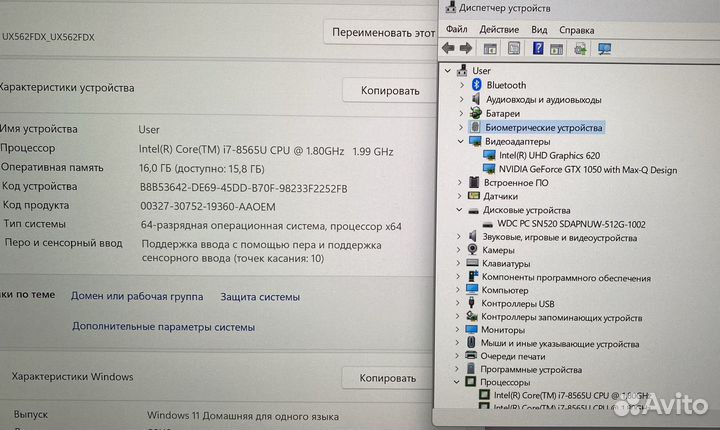Click the WDC PC SN520 disk icon
720x430 pixels.
[488, 224]
